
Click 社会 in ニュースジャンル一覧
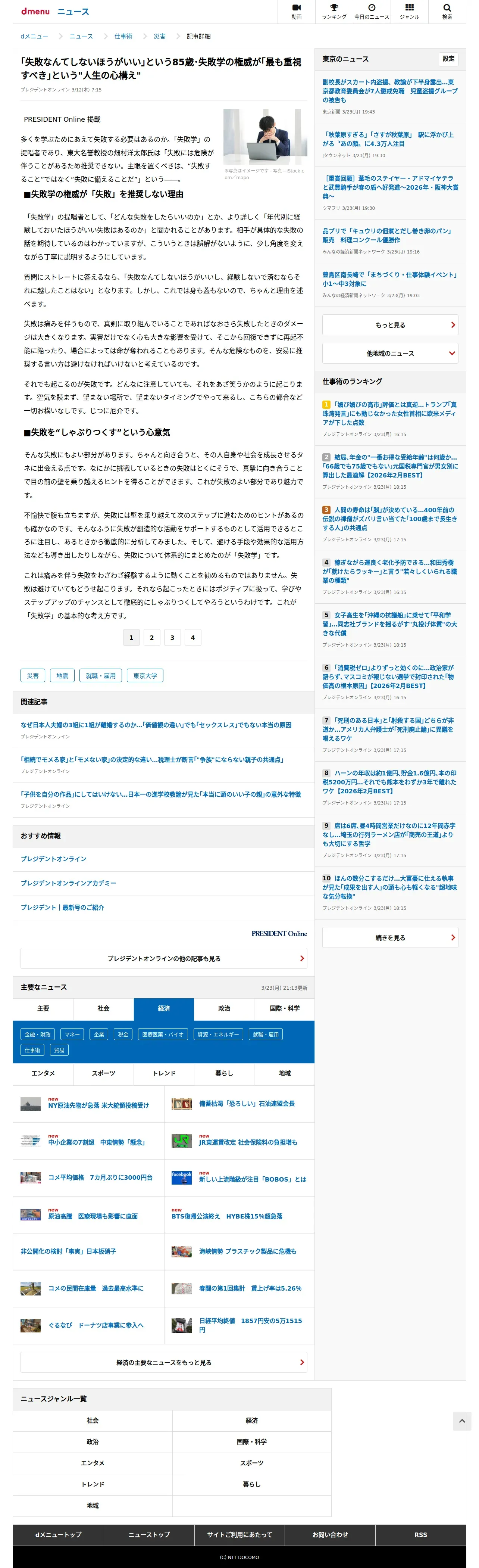pyautogui.click(x=93, y=1421)
